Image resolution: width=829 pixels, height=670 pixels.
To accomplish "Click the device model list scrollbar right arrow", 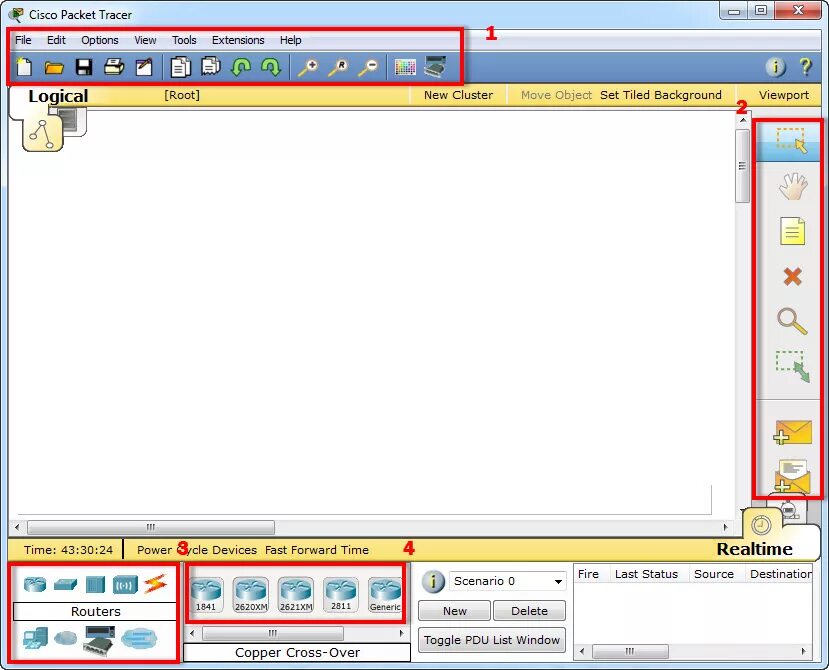I will click(401, 633).
